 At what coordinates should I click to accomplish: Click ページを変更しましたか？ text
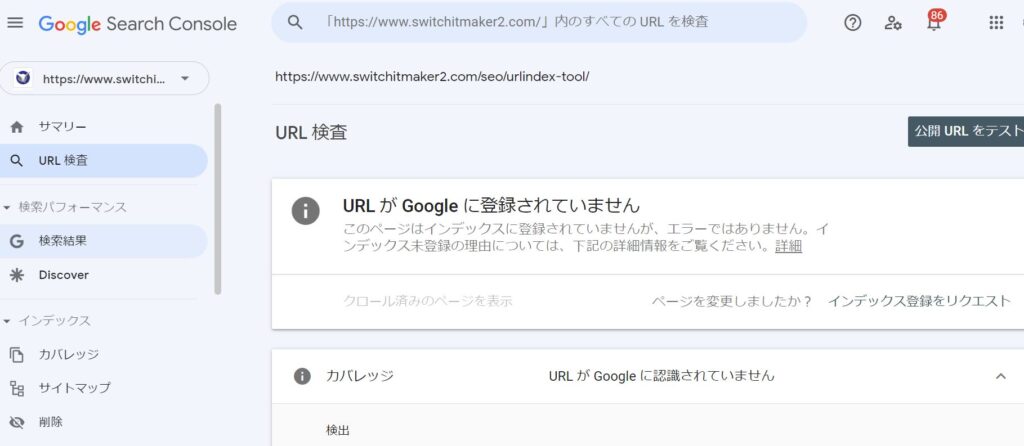tap(732, 301)
